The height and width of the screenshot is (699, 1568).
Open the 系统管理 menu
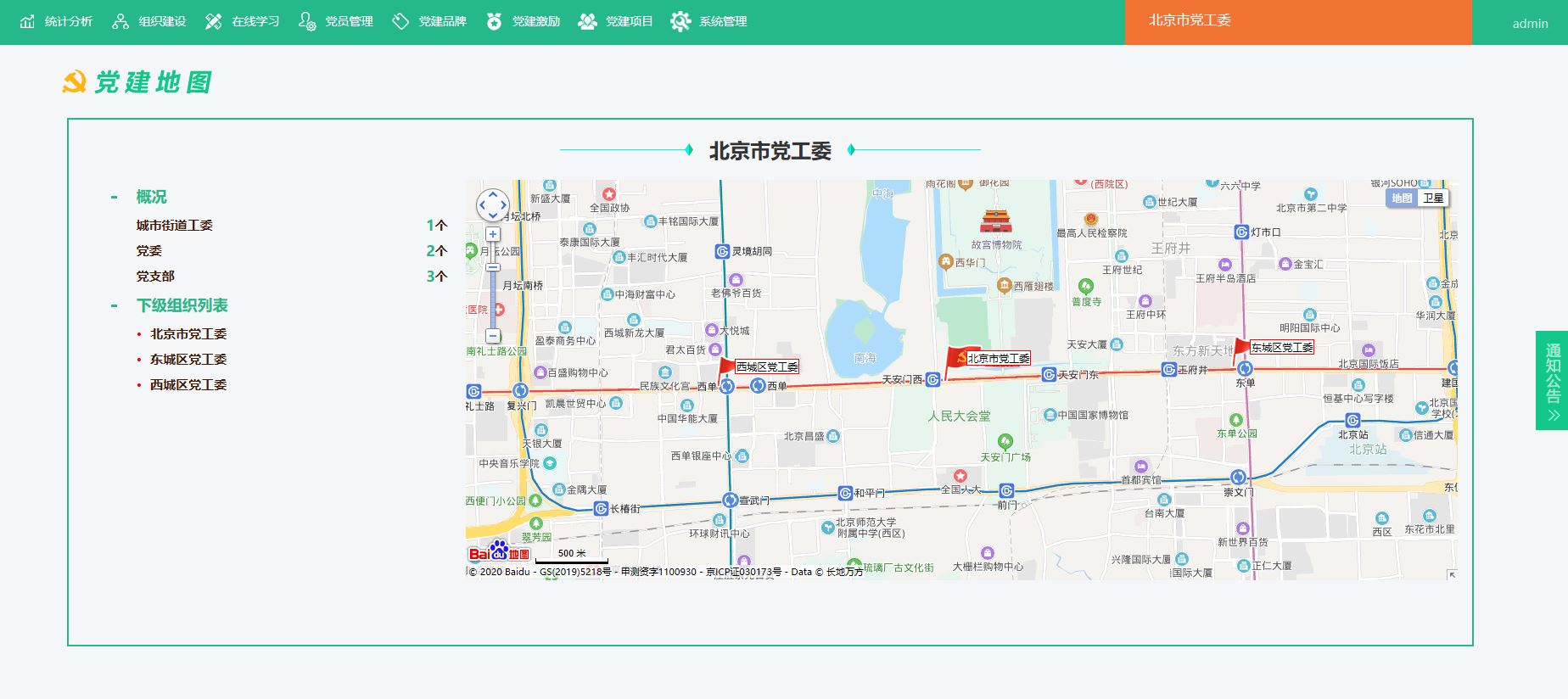click(x=709, y=21)
